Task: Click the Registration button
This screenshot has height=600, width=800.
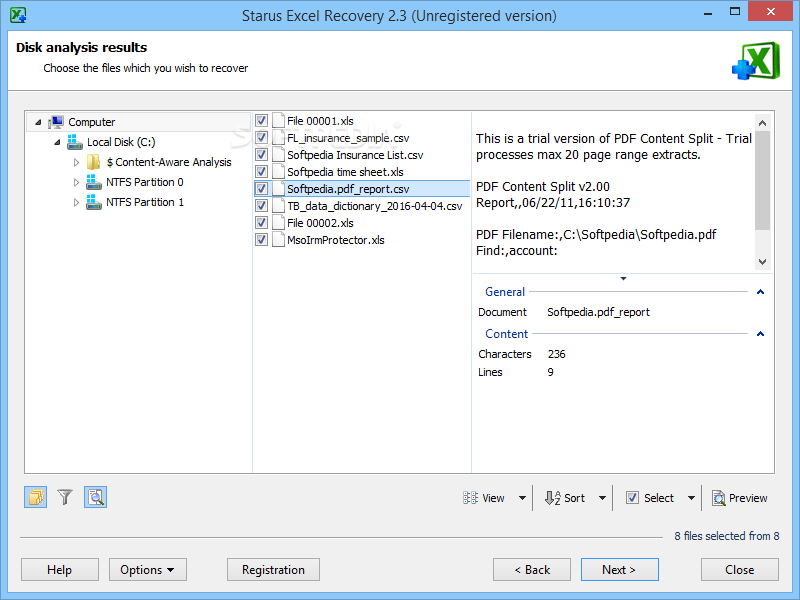Action: [273, 569]
